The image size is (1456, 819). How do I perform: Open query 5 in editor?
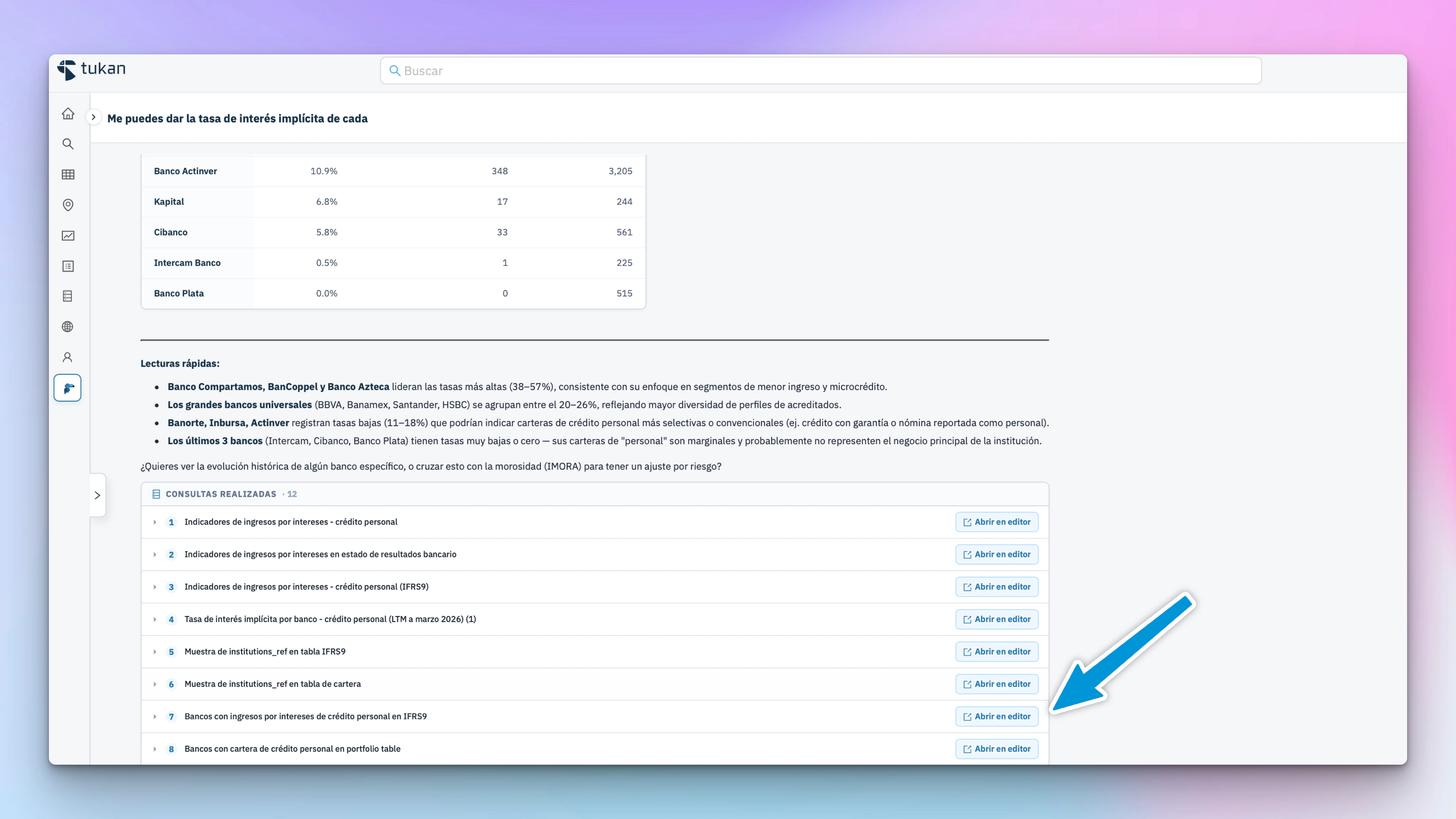pos(997,652)
